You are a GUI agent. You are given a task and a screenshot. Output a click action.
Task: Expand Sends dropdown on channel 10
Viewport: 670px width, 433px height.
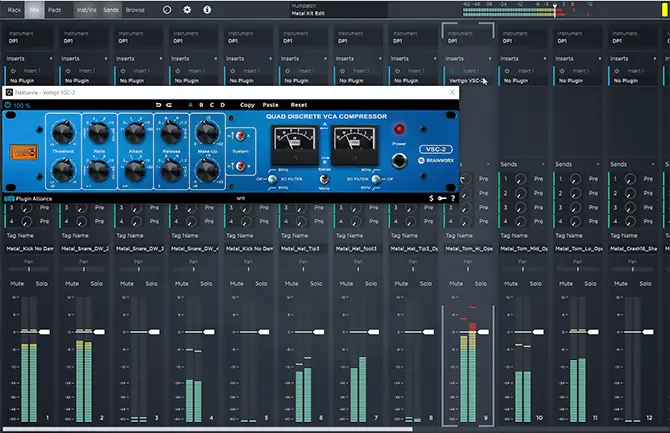543,164
